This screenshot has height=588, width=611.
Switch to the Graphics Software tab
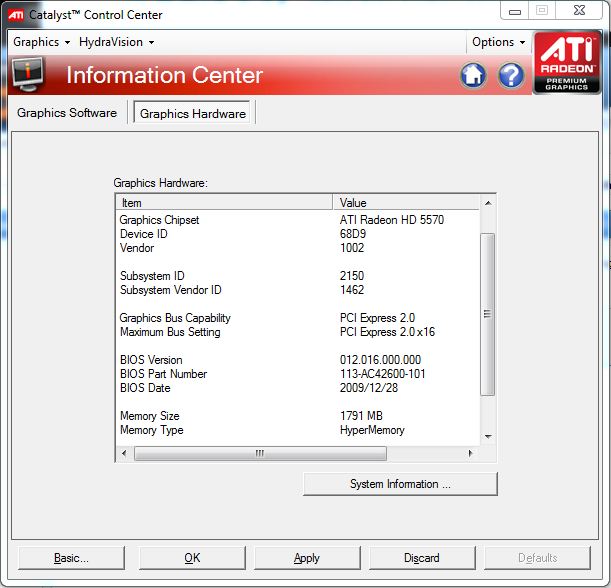[x=67, y=113]
